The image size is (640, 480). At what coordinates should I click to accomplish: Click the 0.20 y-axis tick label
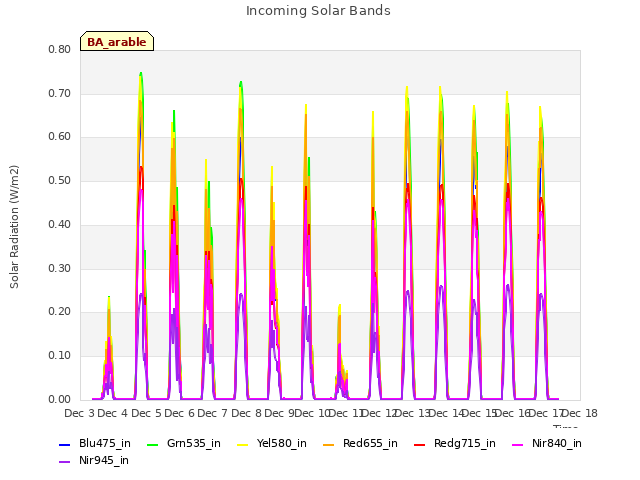pos(59,311)
